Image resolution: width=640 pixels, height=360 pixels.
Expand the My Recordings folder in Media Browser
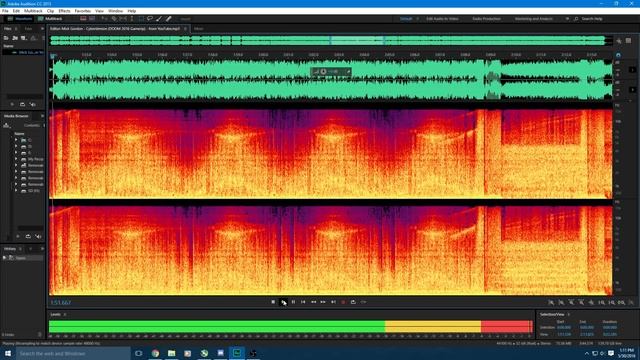click(x=16, y=159)
